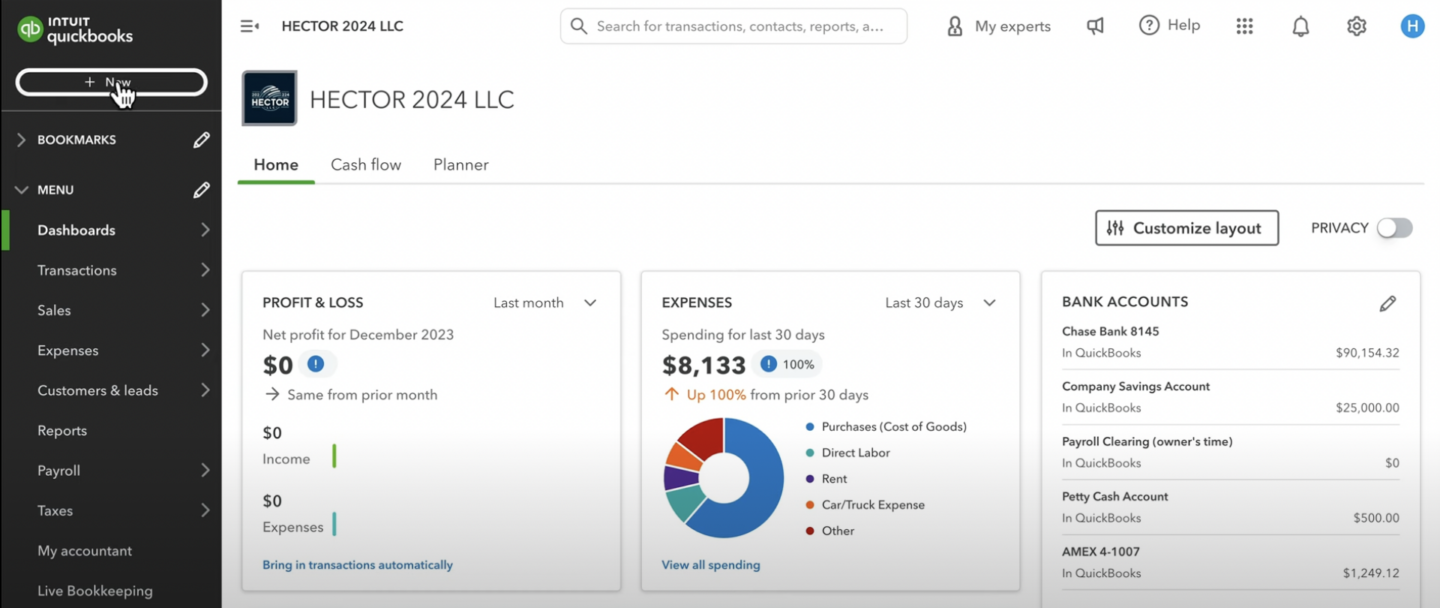Expand the Bookmarks section
The image size is (1440, 608).
(x=21, y=140)
